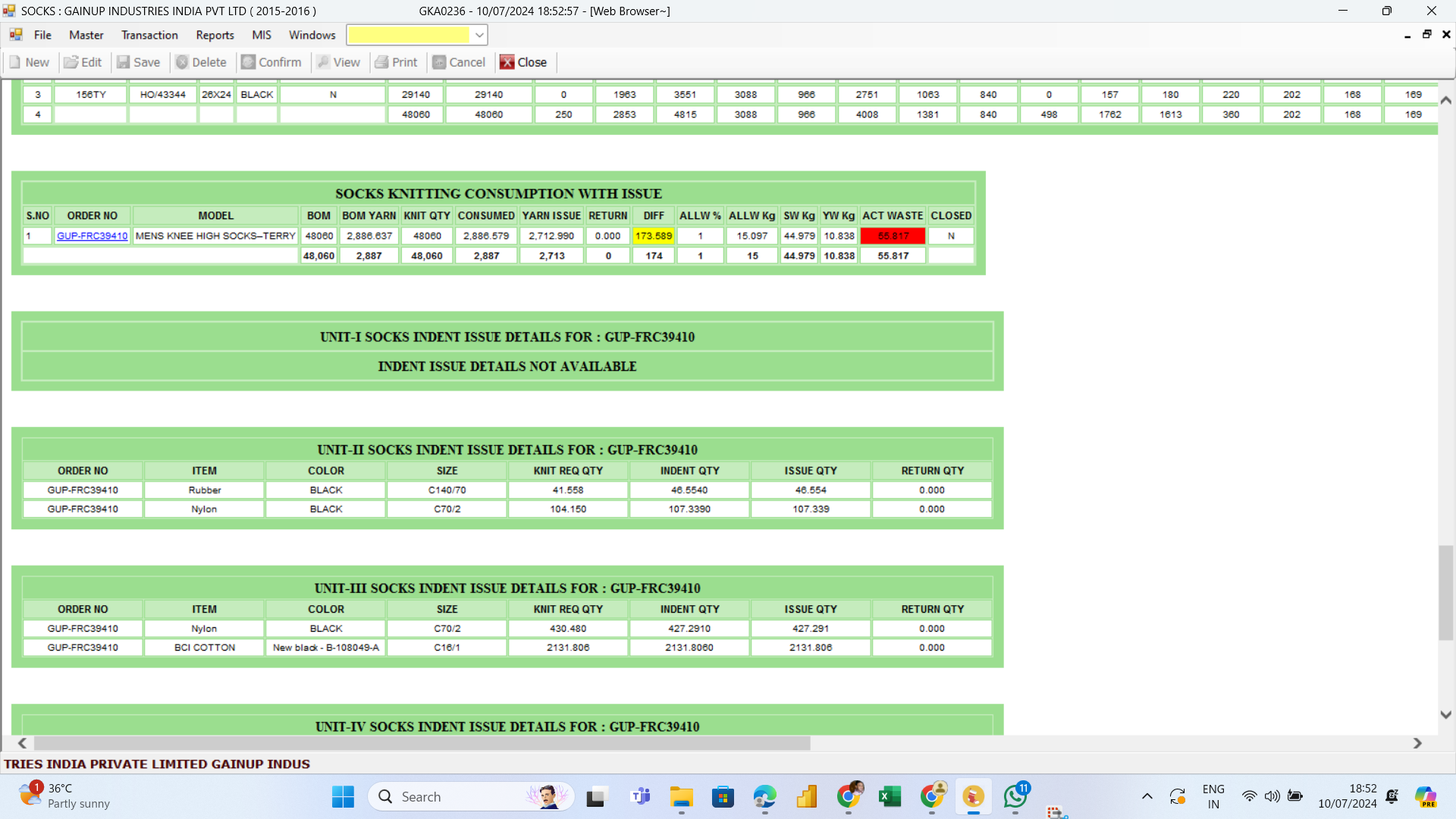
Task: Open the Transaction menu
Action: (149, 35)
